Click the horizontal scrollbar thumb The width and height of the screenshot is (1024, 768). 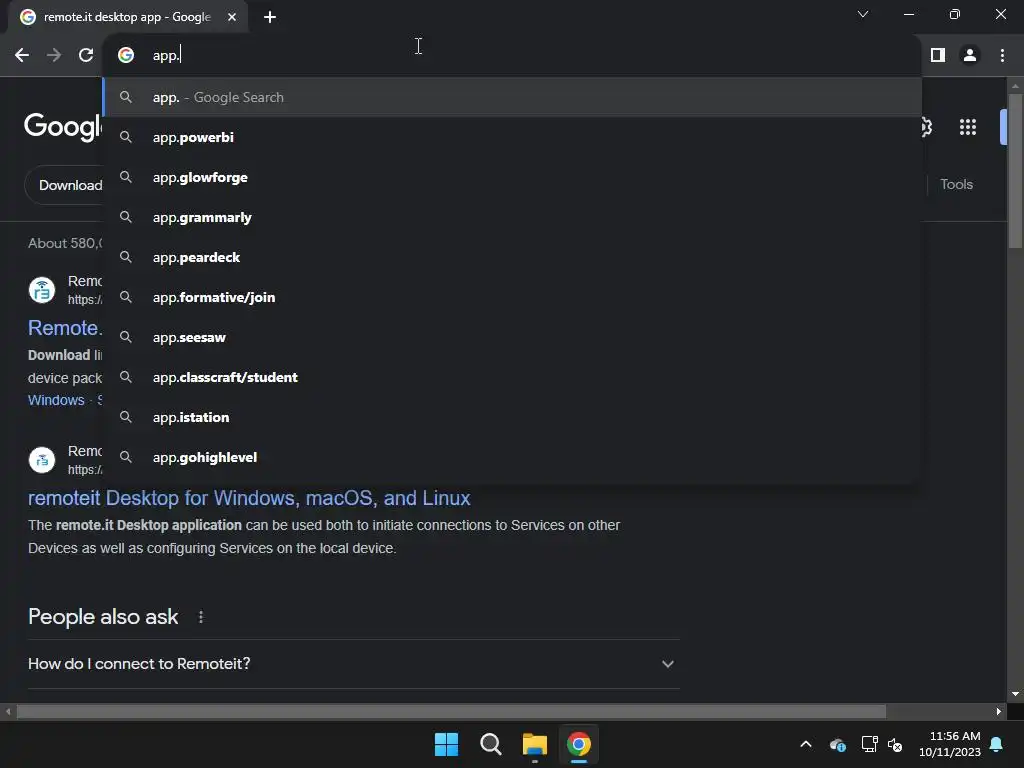coord(451,711)
